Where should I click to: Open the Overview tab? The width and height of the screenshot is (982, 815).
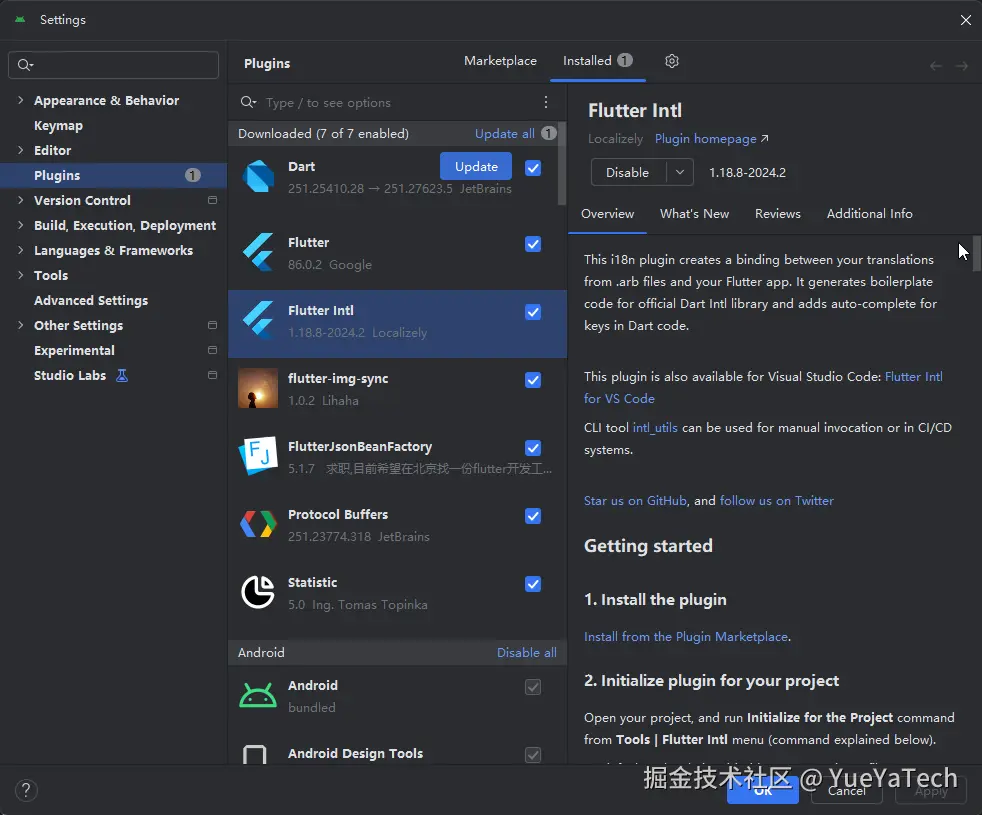[x=607, y=214]
